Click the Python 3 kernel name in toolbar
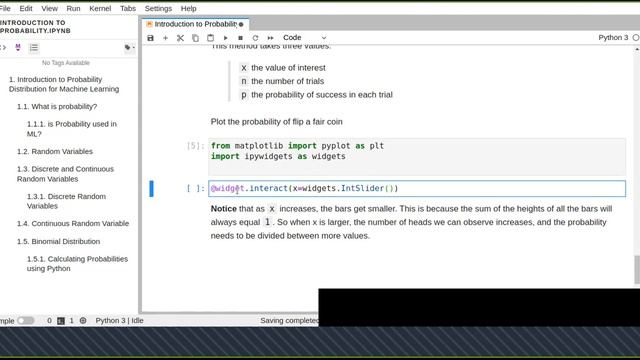Image resolution: width=640 pixels, height=360 pixels. click(x=613, y=38)
